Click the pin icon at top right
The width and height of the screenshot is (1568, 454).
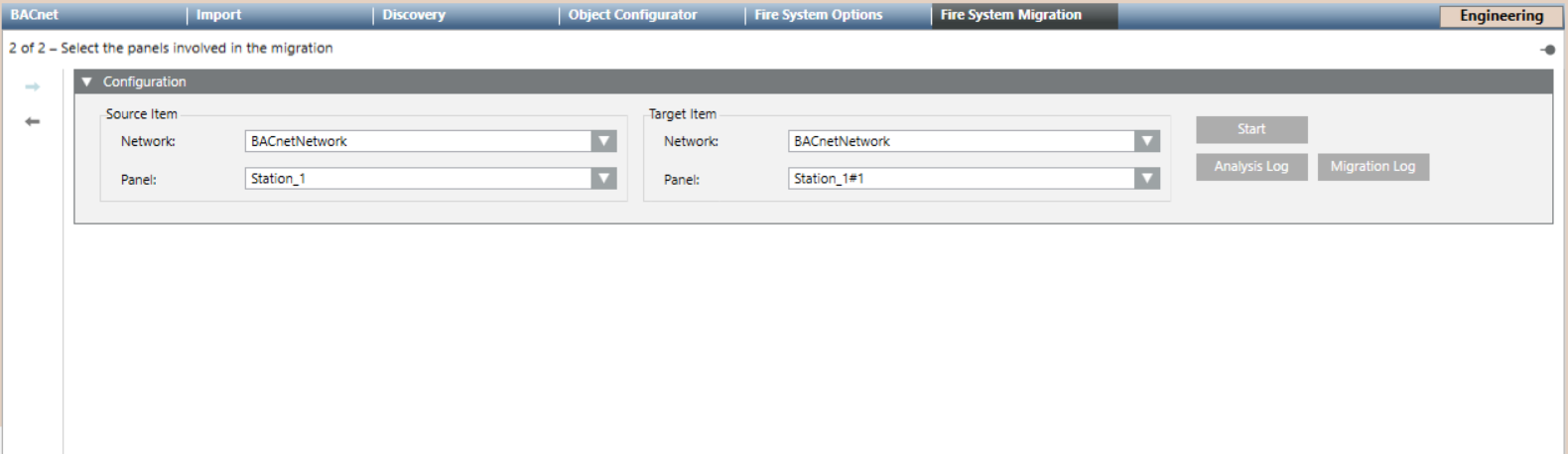[x=1547, y=50]
